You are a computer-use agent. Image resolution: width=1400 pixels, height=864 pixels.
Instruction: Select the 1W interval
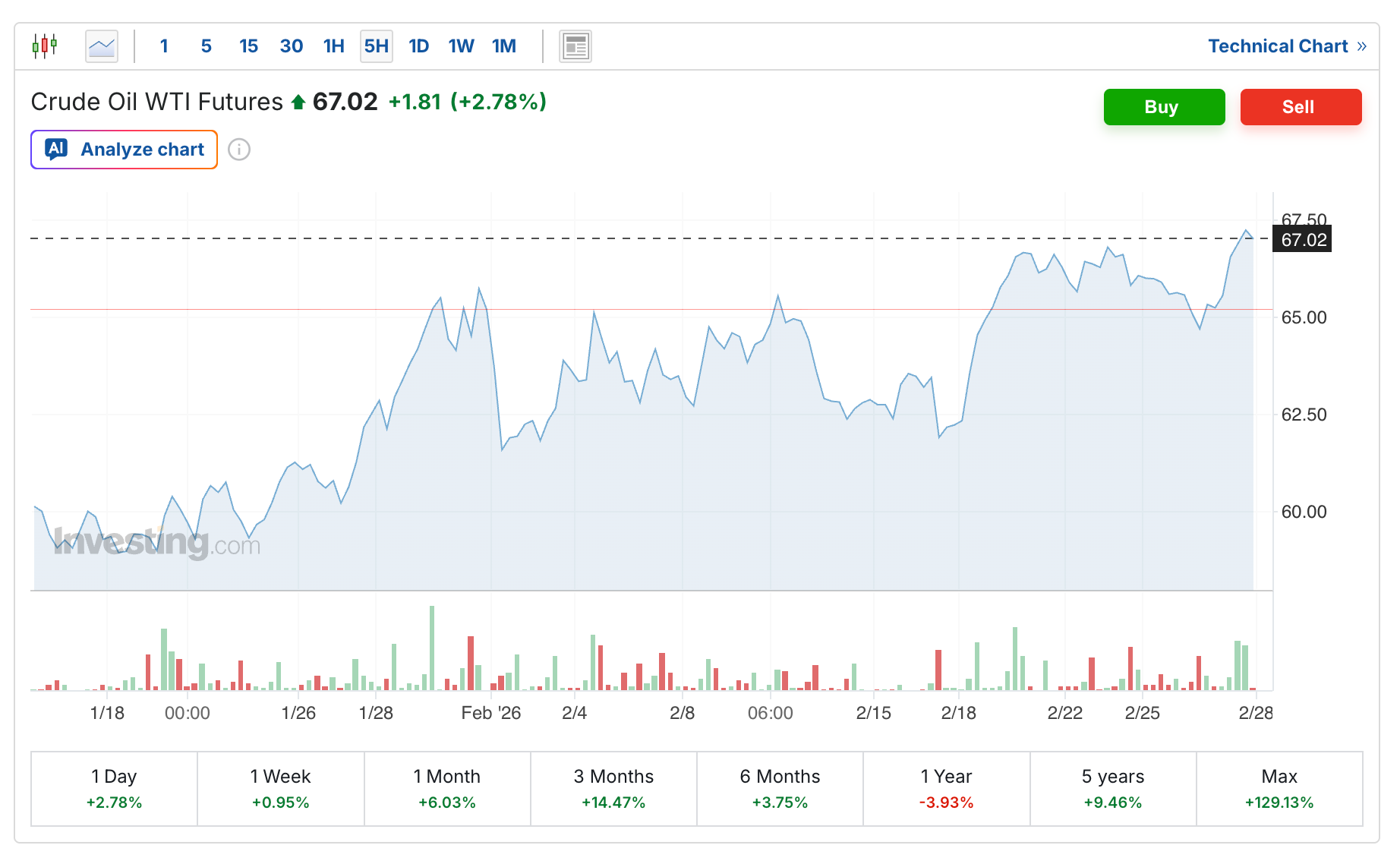(462, 46)
